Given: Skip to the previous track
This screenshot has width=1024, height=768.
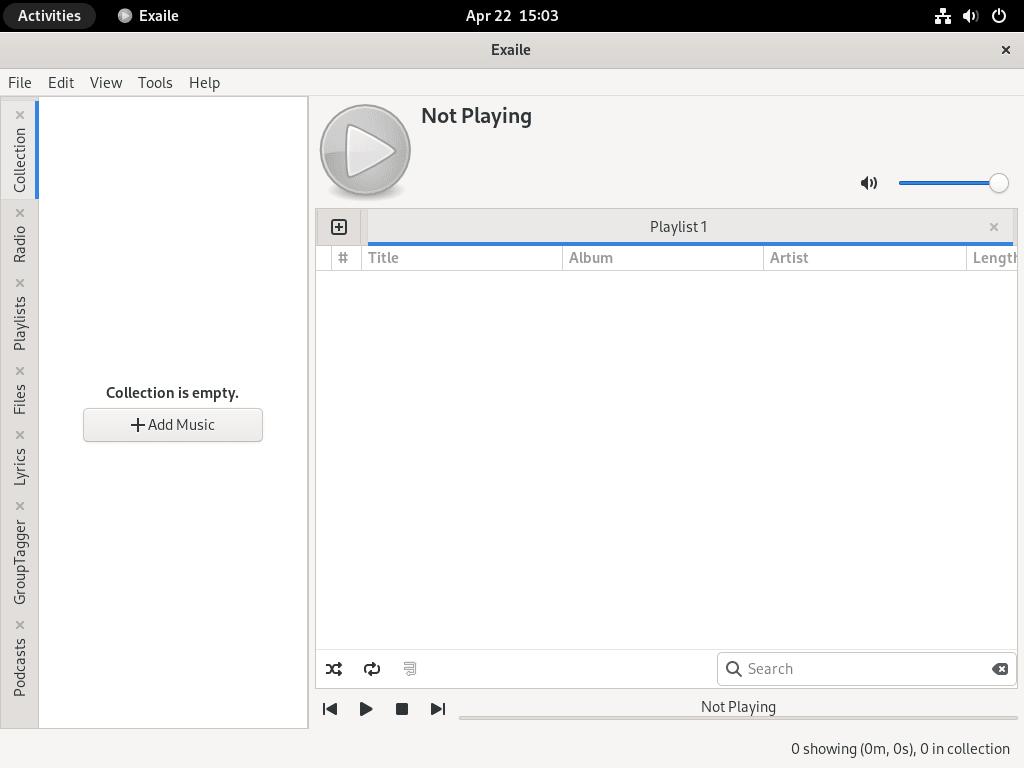Looking at the screenshot, I should click(330, 709).
